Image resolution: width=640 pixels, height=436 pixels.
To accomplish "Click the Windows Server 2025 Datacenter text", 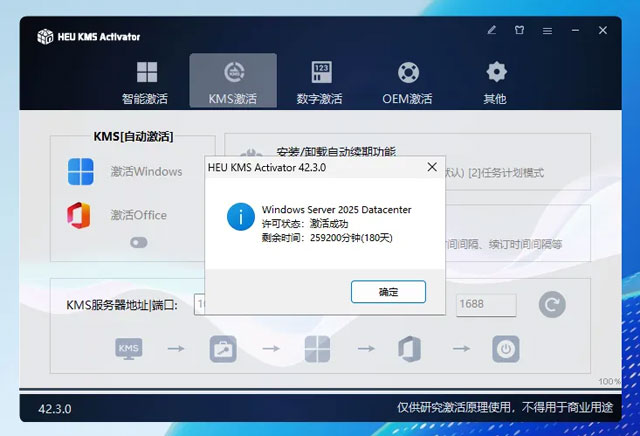I will click(336, 209).
